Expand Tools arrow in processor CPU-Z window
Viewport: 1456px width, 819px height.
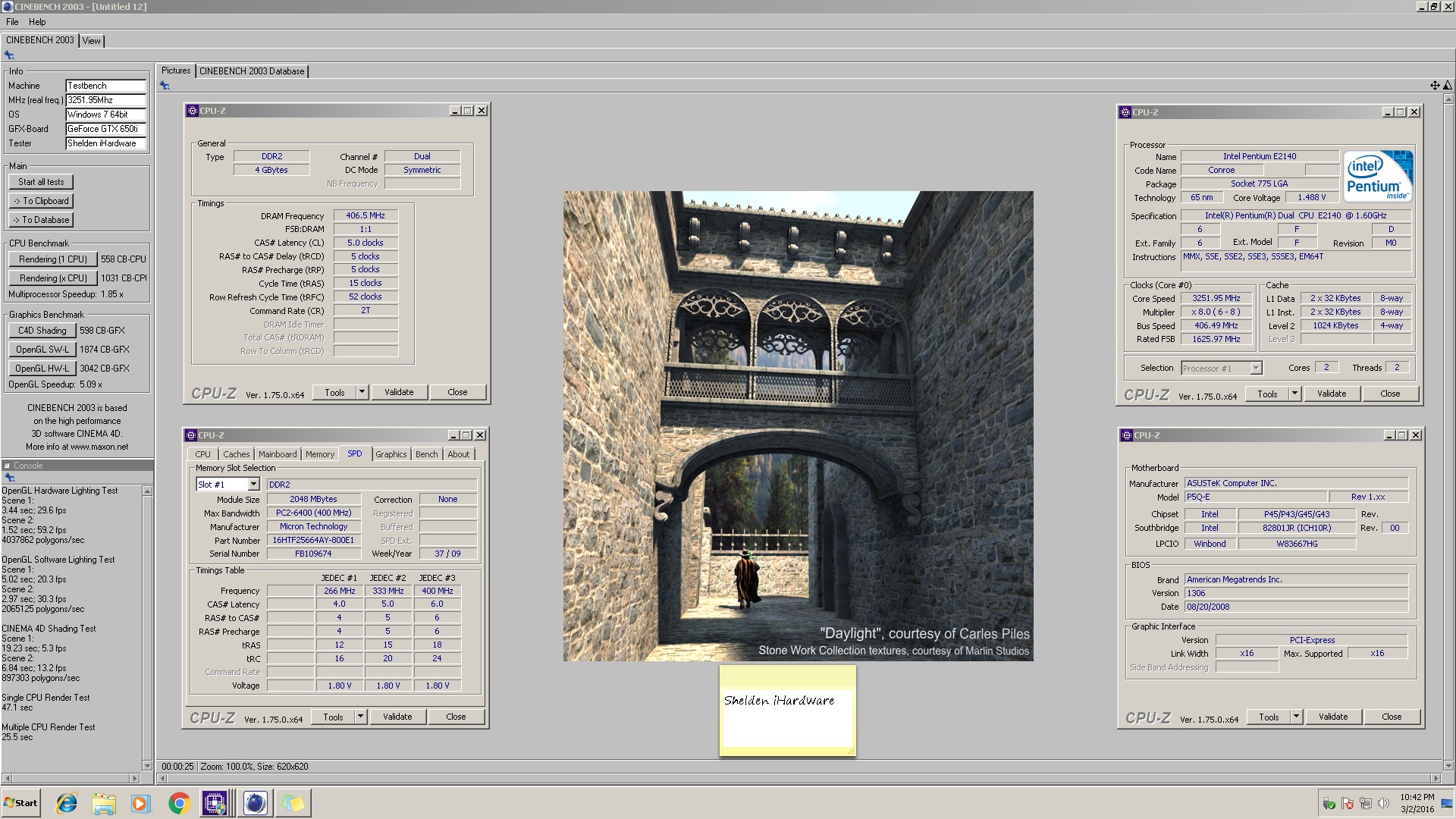[x=1295, y=394]
